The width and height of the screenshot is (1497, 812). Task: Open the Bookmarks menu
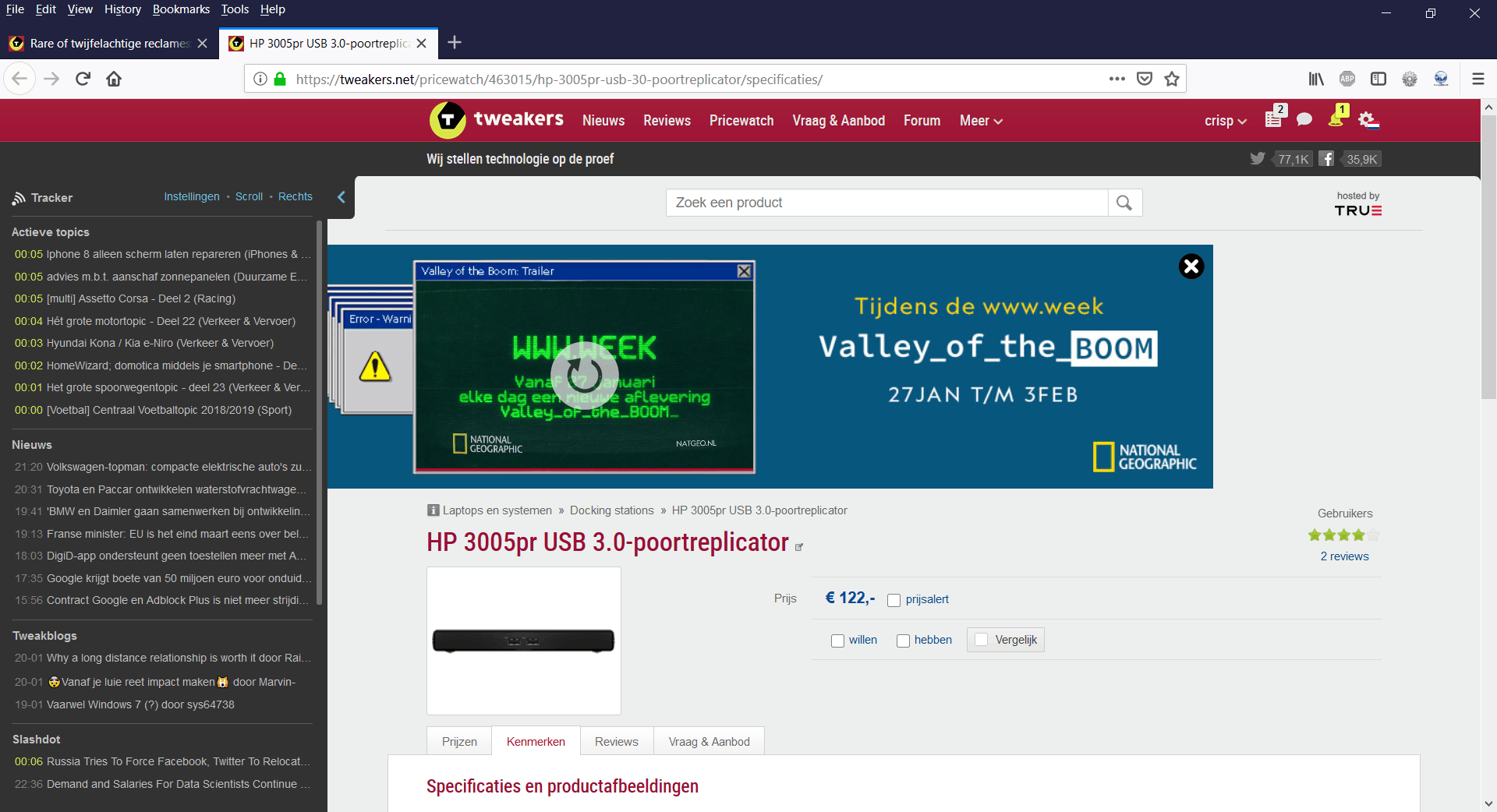[x=181, y=9]
